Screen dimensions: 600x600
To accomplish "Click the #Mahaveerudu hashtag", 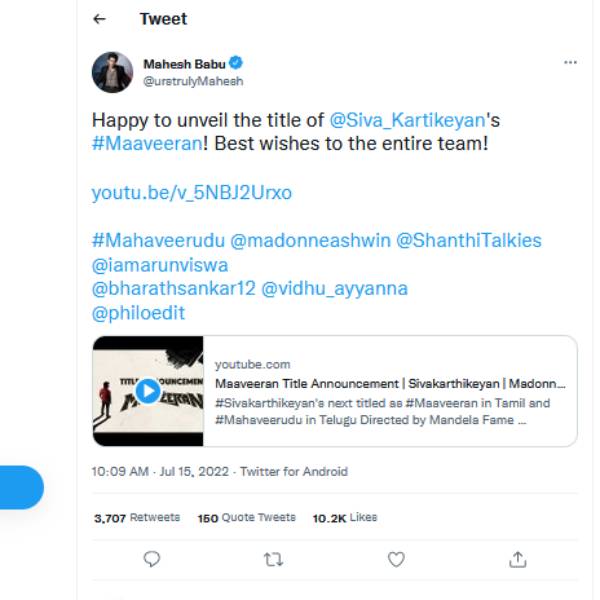I will [x=156, y=241].
